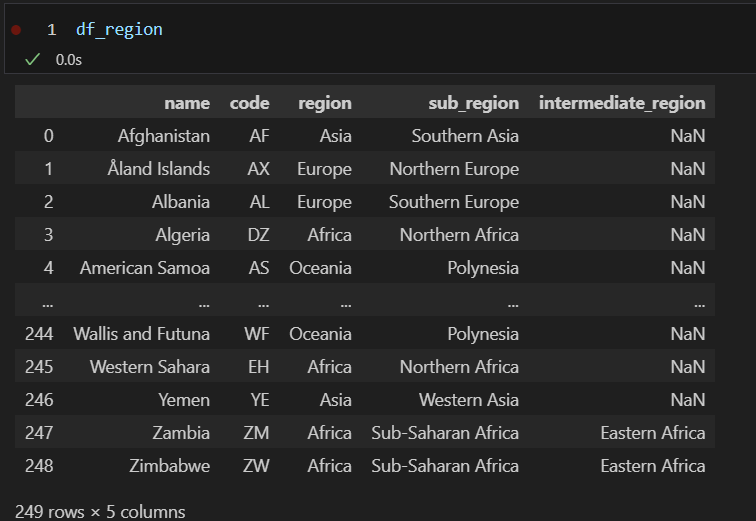Click the Western Asia sub_region cell for Yemen
Image resolution: width=756 pixels, height=521 pixels.
pos(469,400)
